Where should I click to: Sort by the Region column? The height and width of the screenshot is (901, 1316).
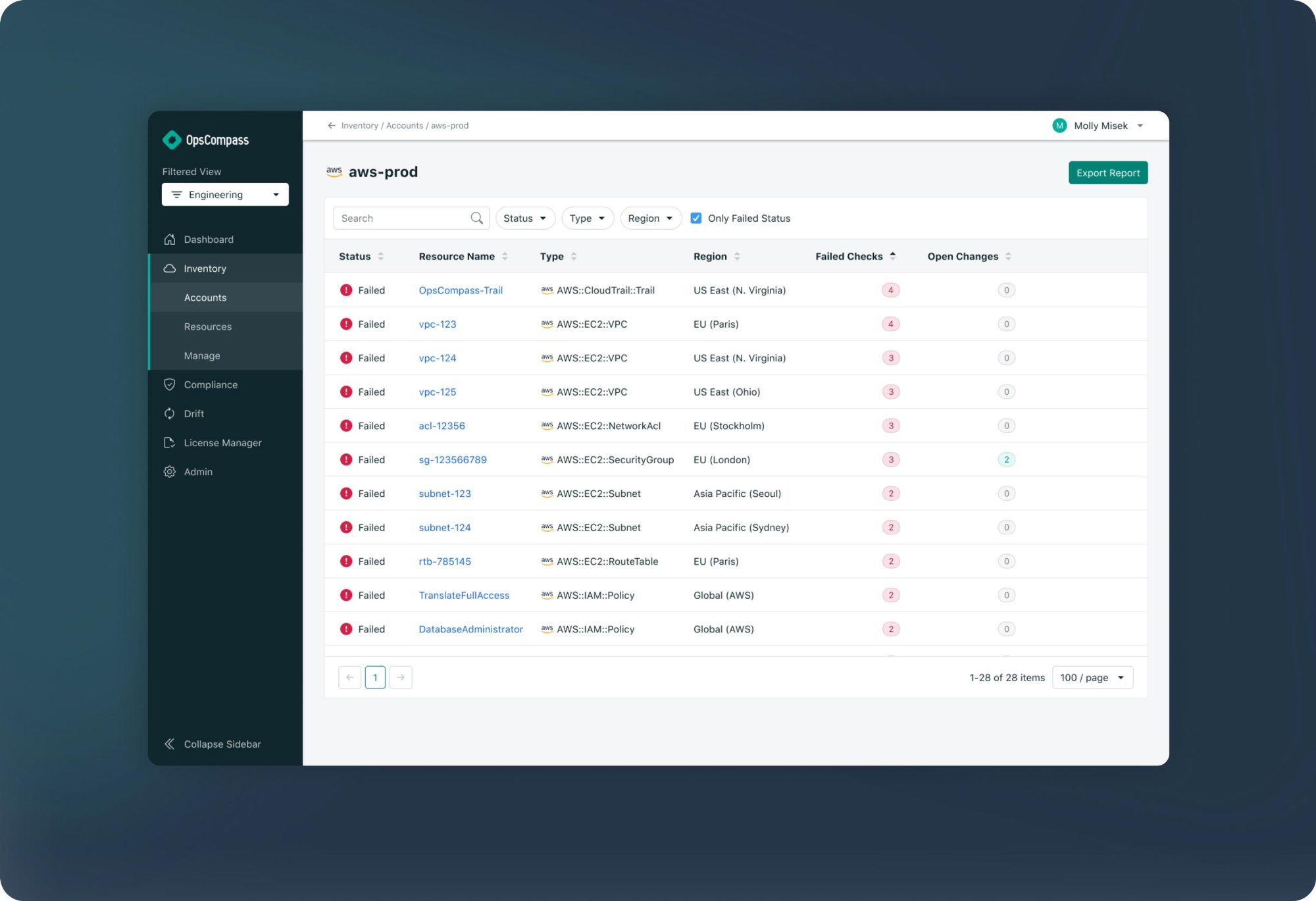pyautogui.click(x=737, y=256)
